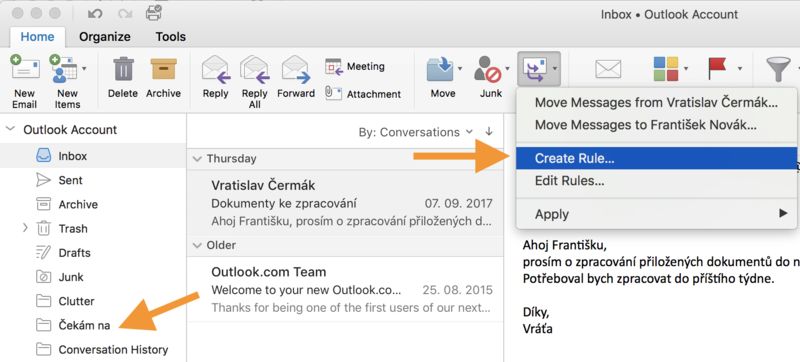The width and height of the screenshot is (800, 362).
Task: Collapse the Thursday message group
Action: click(x=197, y=159)
